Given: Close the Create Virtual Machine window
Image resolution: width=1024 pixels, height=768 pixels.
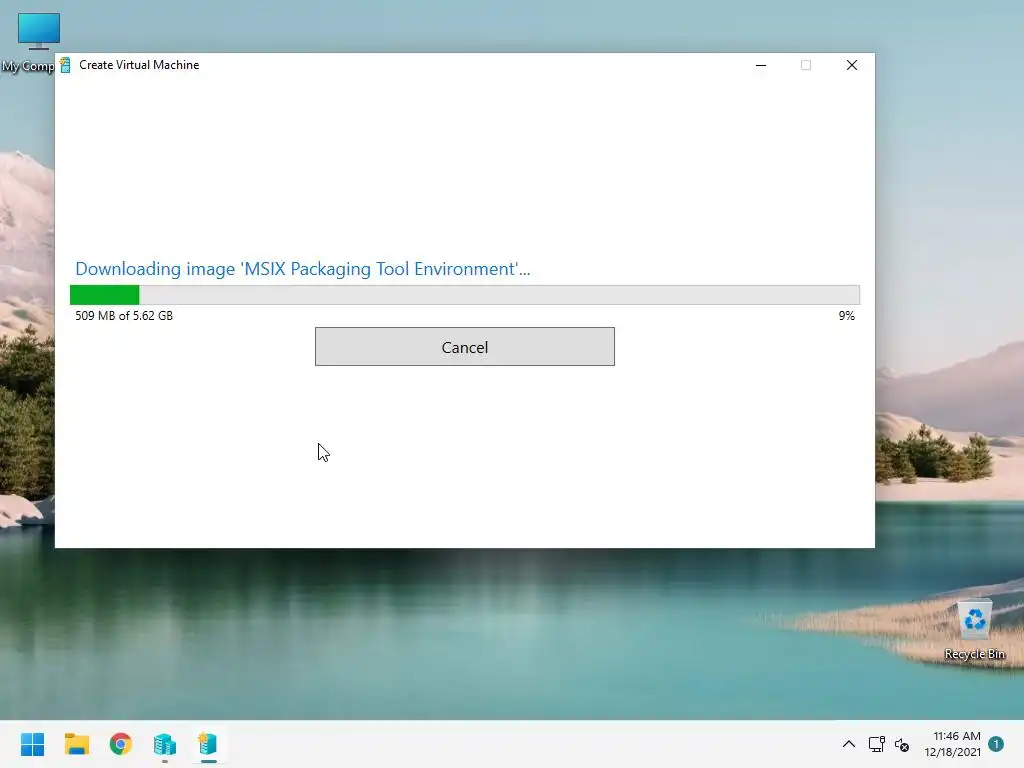Looking at the screenshot, I should [x=852, y=65].
